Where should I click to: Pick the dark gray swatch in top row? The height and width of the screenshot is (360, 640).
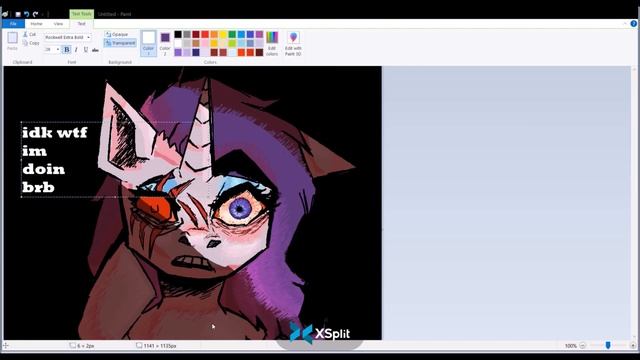[x=187, y=34]
